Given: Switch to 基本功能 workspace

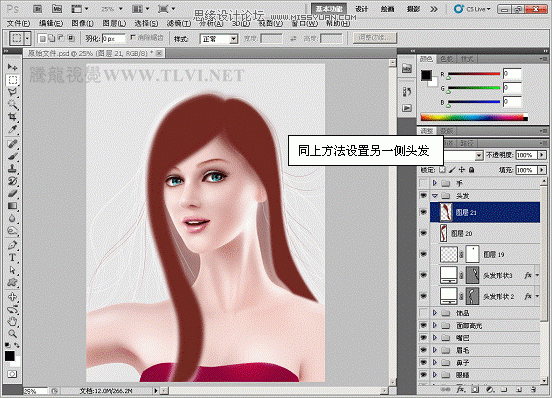Looking at the screenshot, I should click(329, 9).
